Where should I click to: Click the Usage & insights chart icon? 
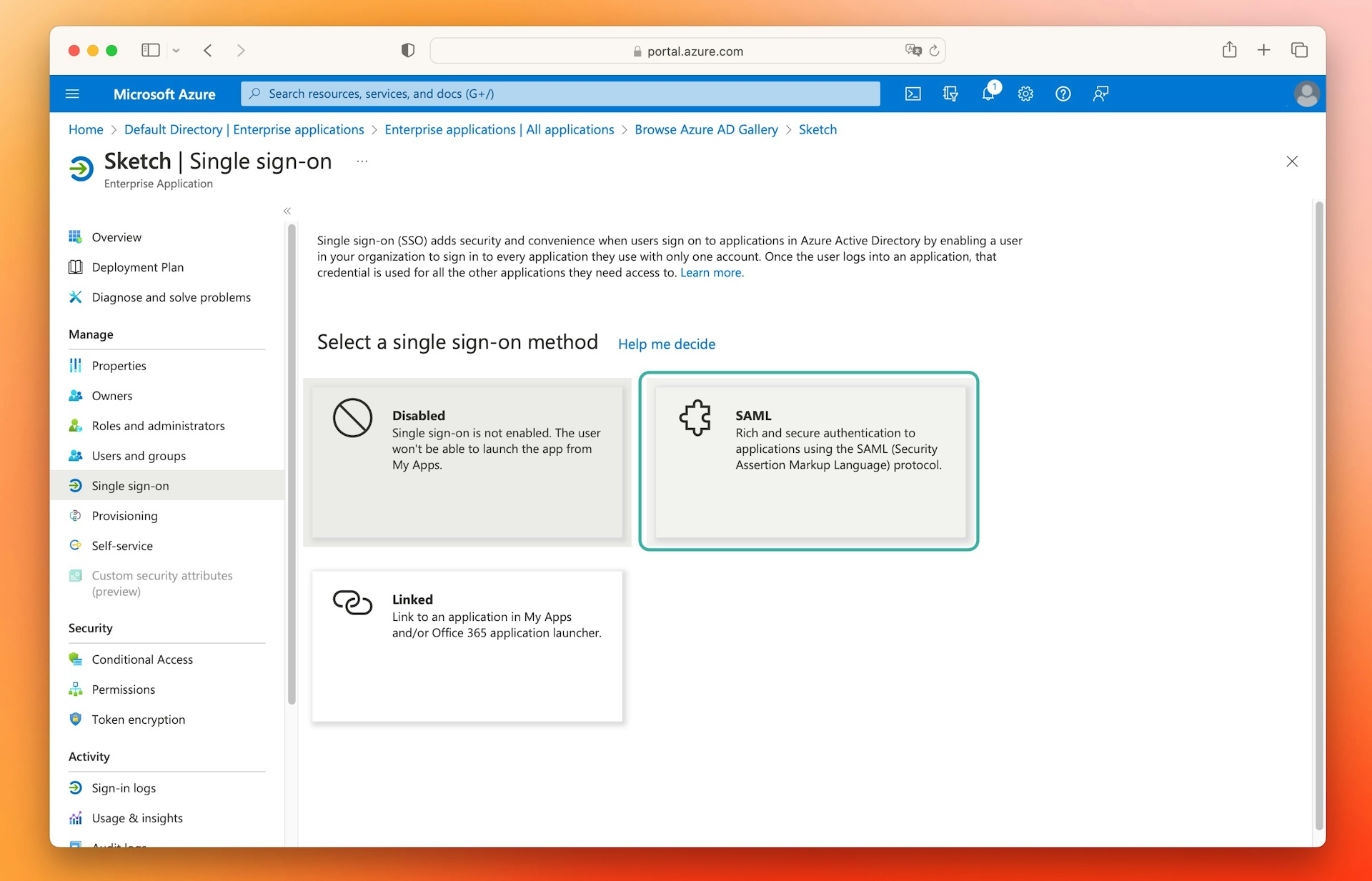click(x=75, y=817)
